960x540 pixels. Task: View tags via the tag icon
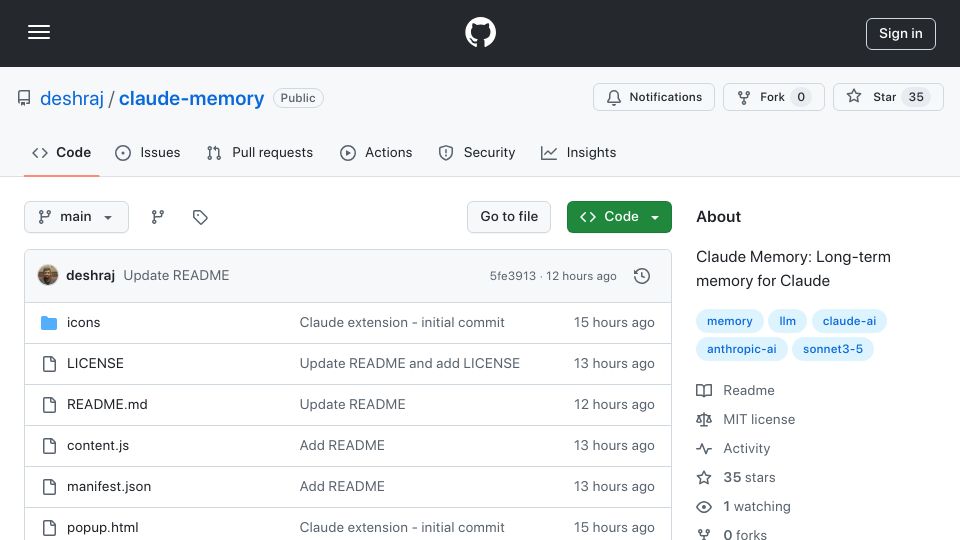(200, 217)
